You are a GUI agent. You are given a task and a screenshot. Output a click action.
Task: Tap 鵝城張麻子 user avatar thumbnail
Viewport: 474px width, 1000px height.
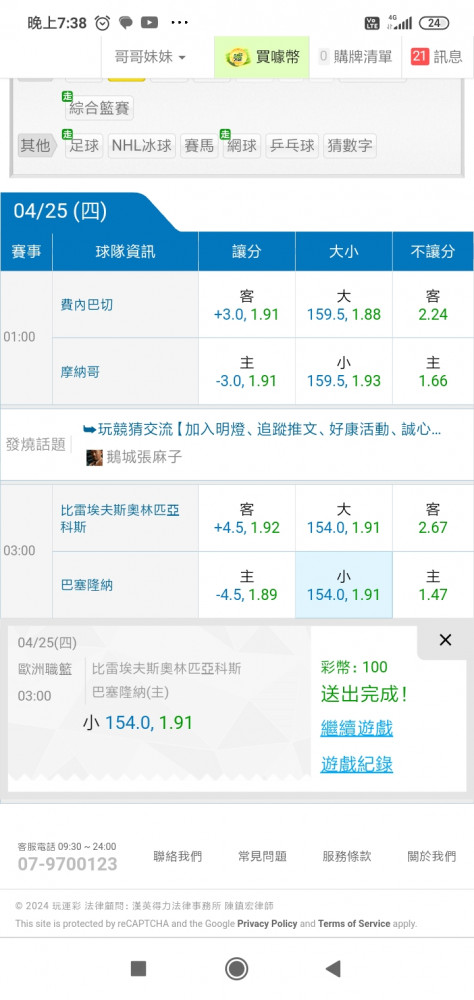(94, 457)
